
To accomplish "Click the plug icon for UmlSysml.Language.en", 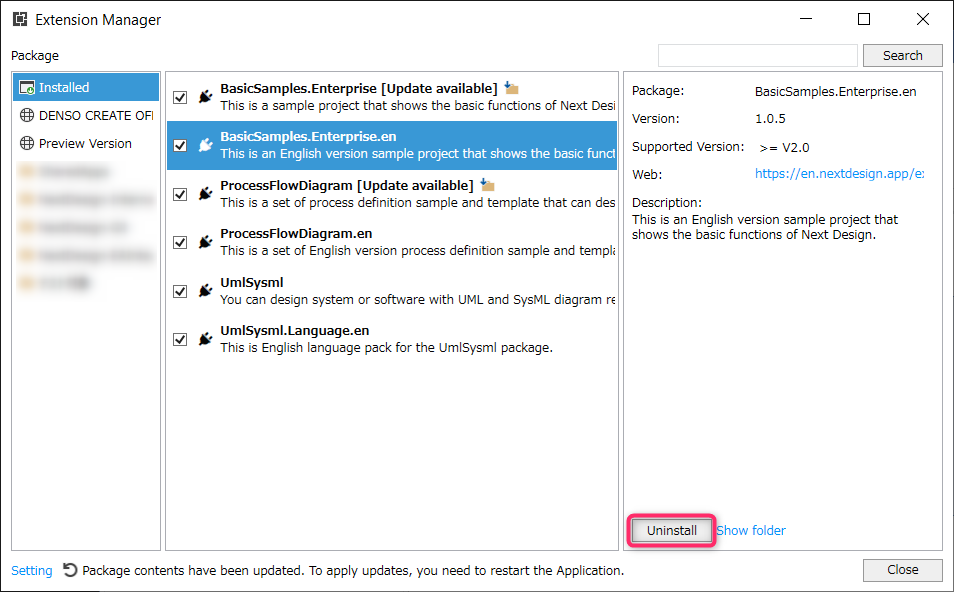I will (206, 339).
